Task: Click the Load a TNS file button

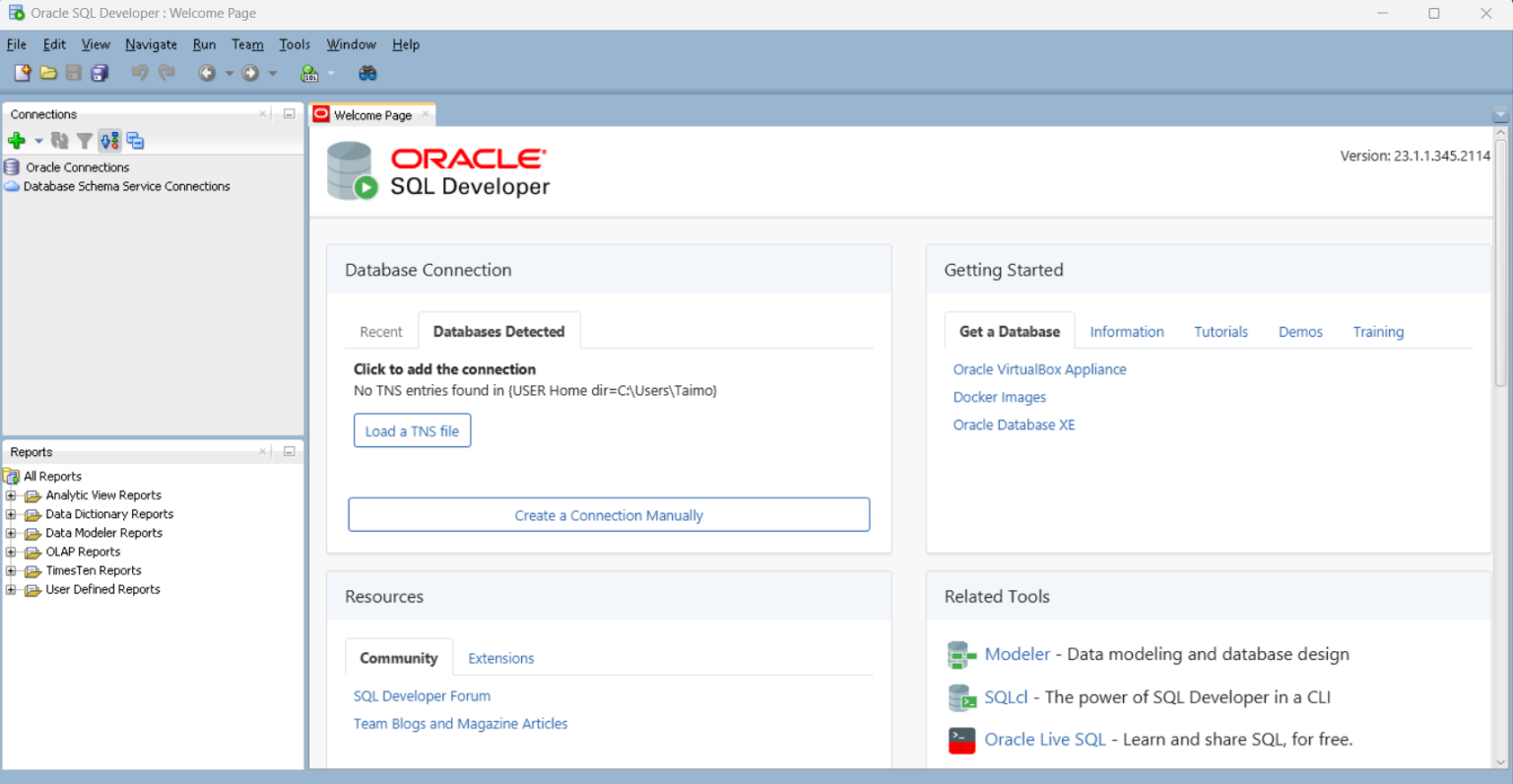Action: [412, 429]
